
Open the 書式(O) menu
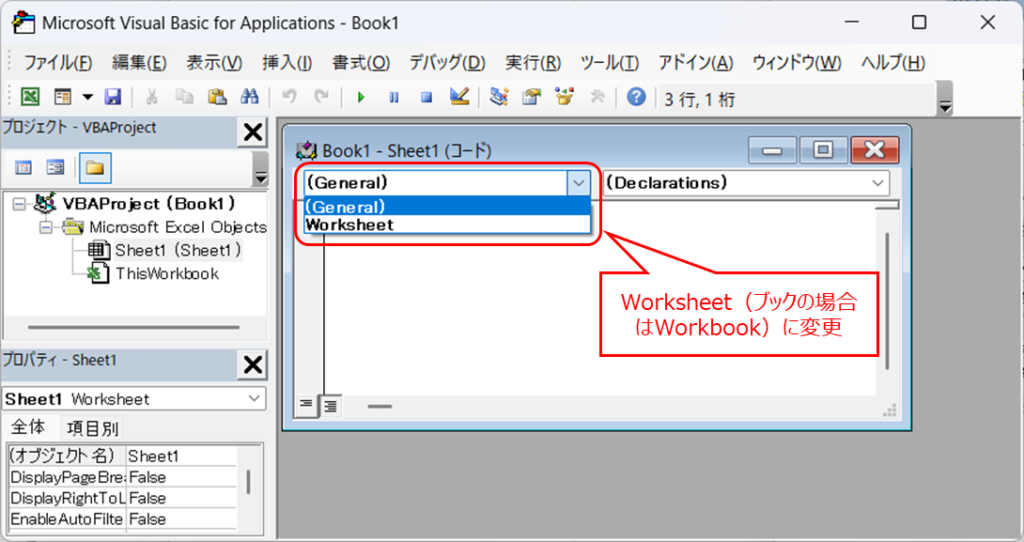point(361,63)
